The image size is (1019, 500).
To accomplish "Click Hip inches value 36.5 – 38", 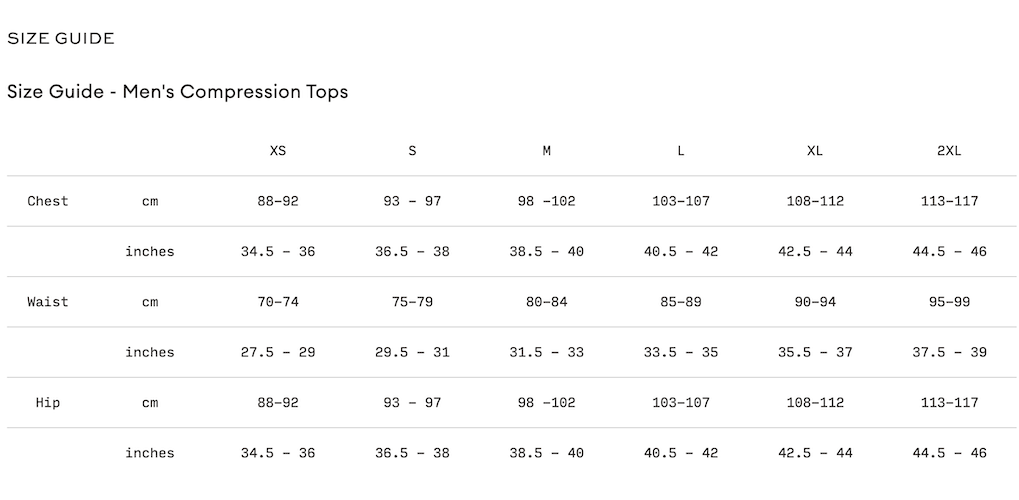I will pos(412,453).
